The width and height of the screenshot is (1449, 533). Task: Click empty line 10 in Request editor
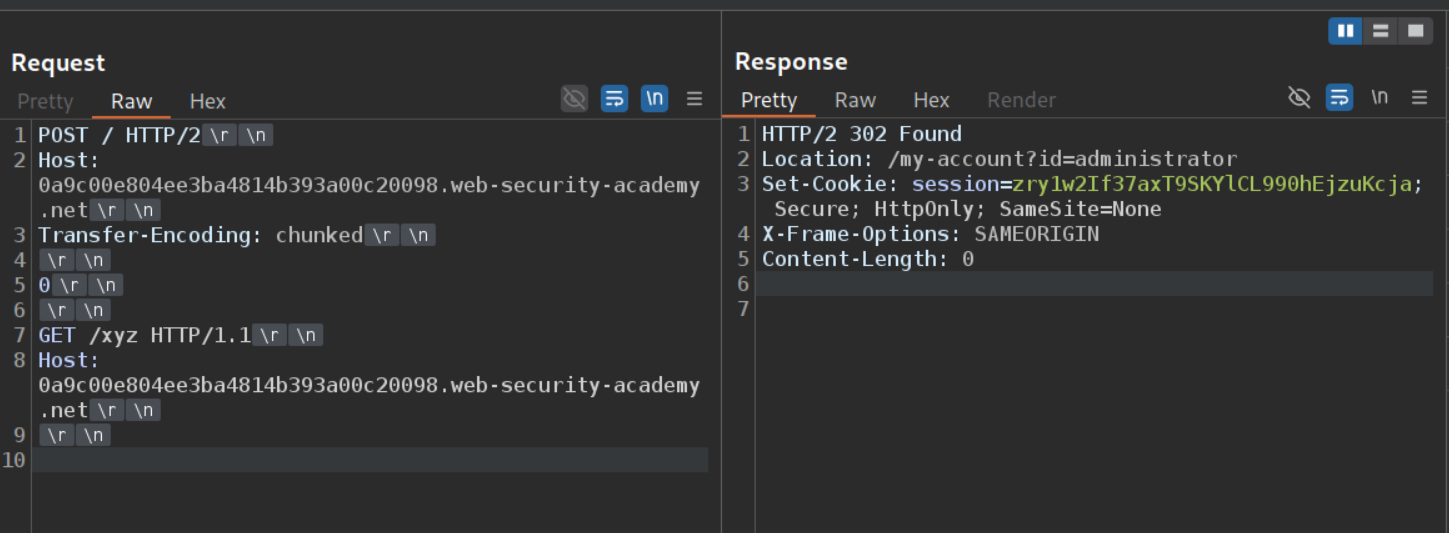(370, 460)
